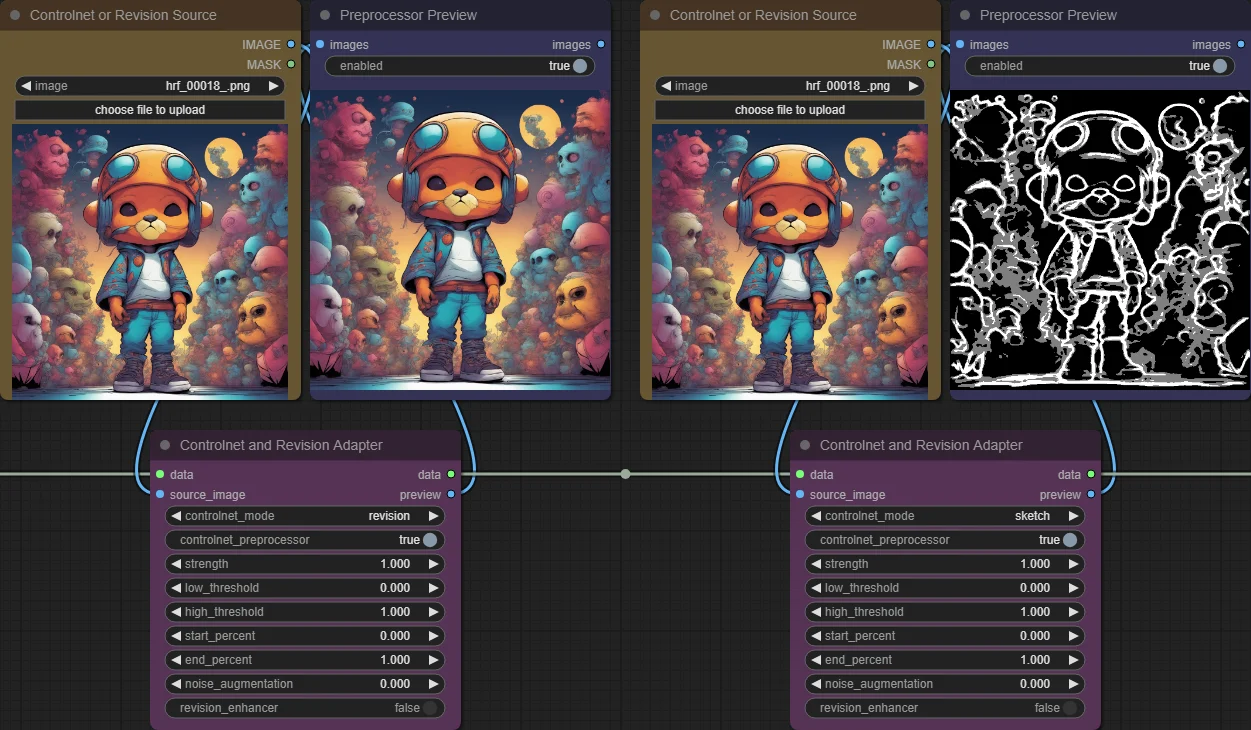
Task: Open controlnet_mode dropdown showing revision
Action: [305, 516]
